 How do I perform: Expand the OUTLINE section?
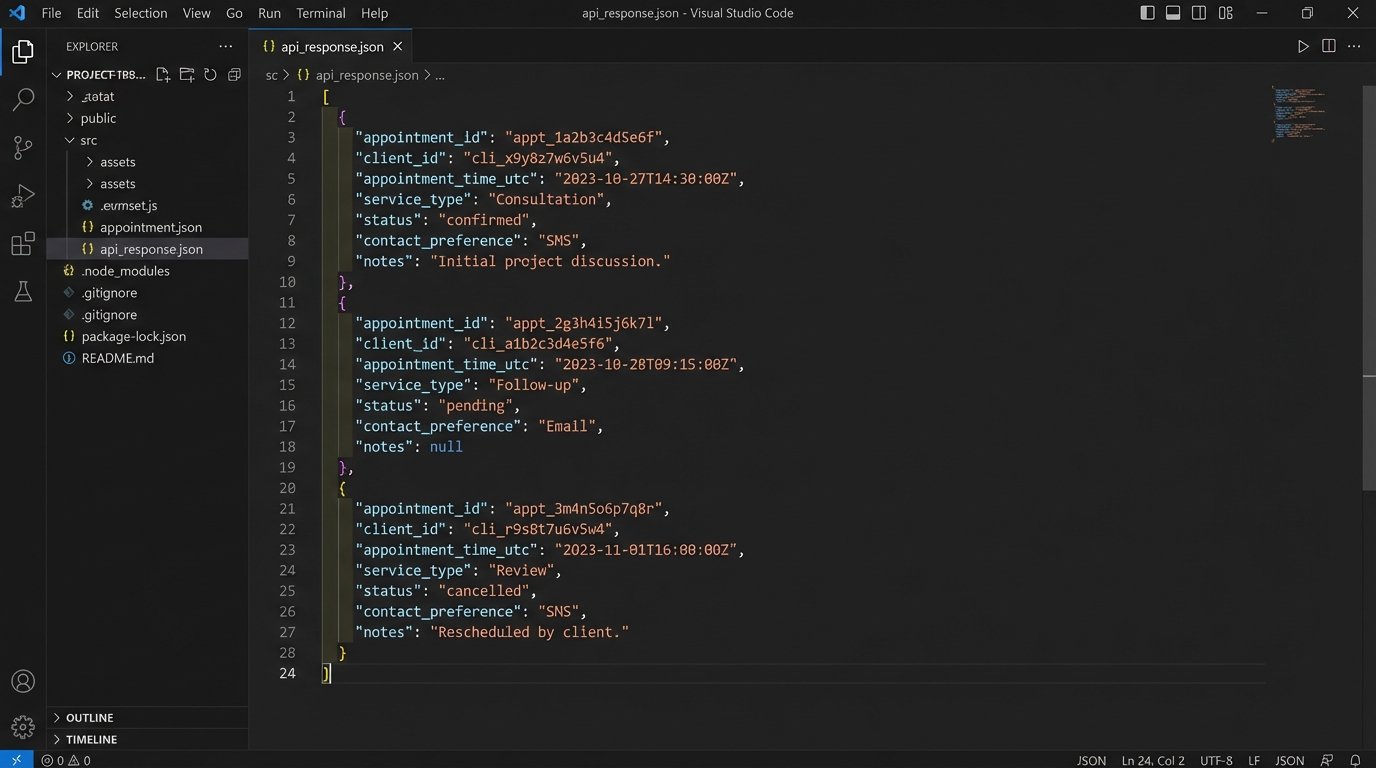click(89, 718)
